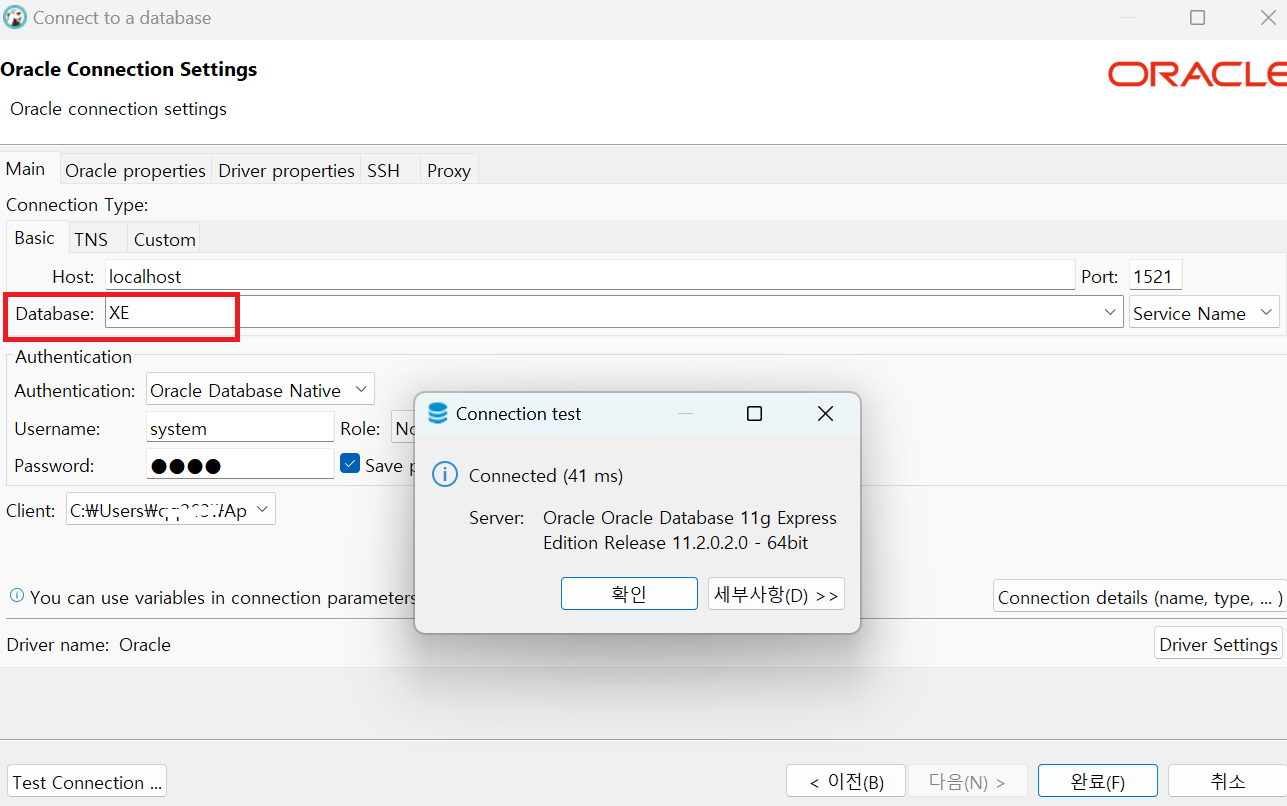Minimize the Connection test dialog
Screen dimensions: 1287x806
point(685,413)
